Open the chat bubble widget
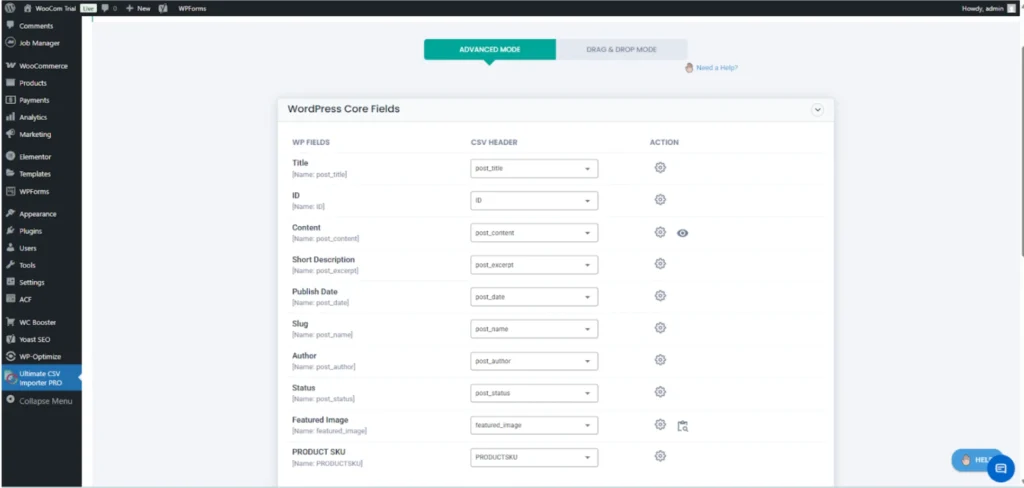1024x488 pixels. pos(1000,468)
